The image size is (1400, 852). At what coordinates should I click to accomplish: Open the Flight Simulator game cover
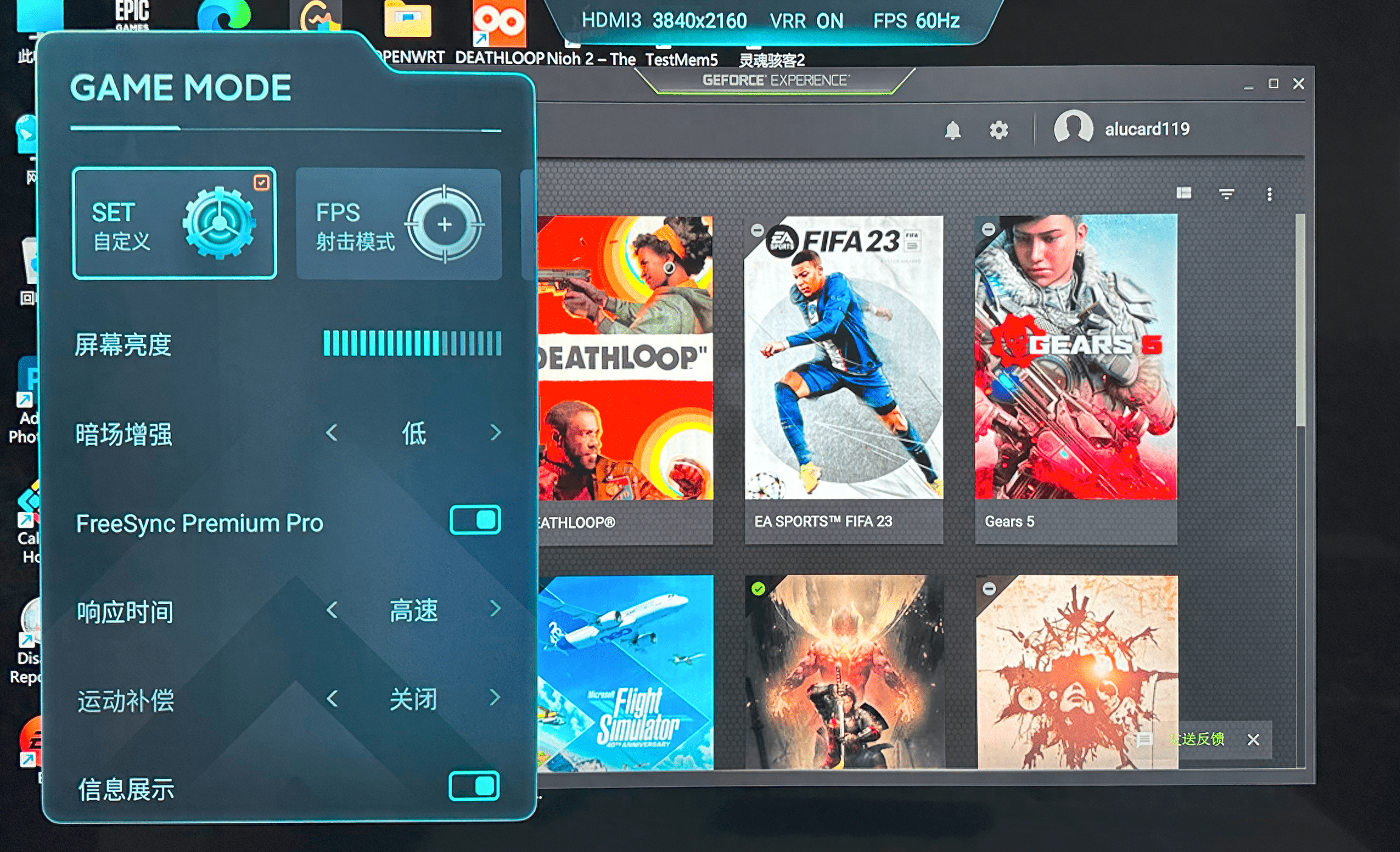coord(625,672)
